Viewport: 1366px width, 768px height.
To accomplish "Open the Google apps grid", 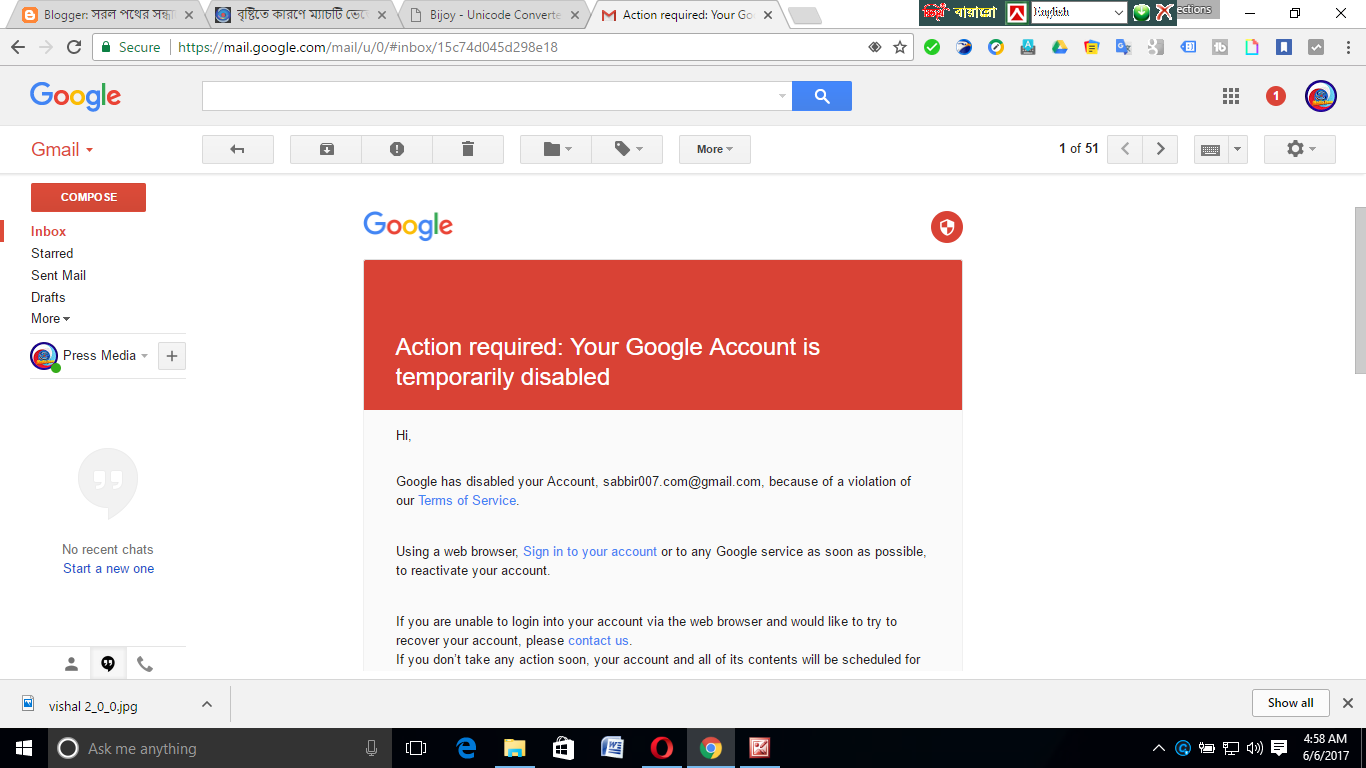I will (1231, 96).
